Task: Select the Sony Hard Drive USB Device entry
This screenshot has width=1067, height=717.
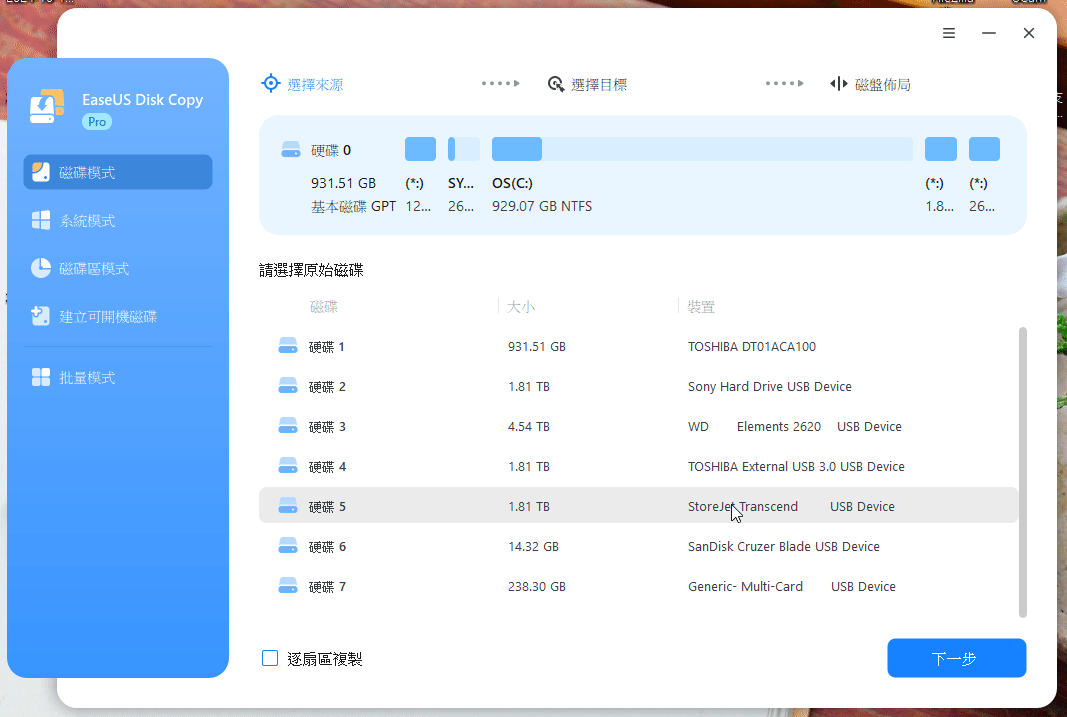Action: tap(770, 386)
